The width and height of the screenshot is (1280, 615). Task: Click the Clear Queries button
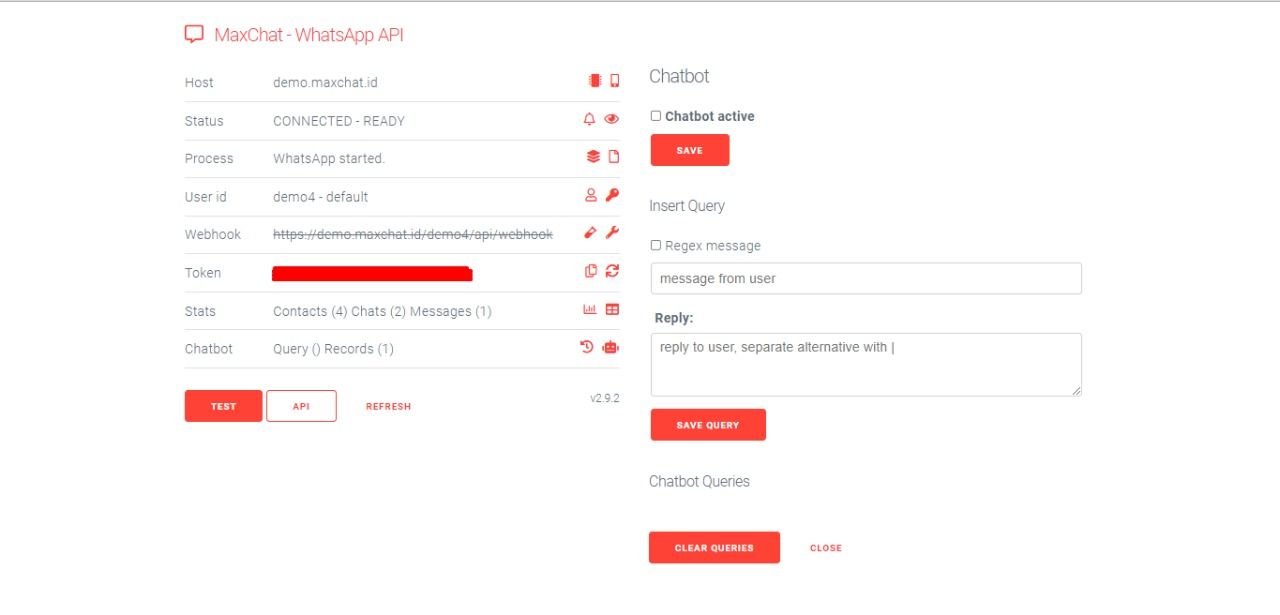point(714,548)
